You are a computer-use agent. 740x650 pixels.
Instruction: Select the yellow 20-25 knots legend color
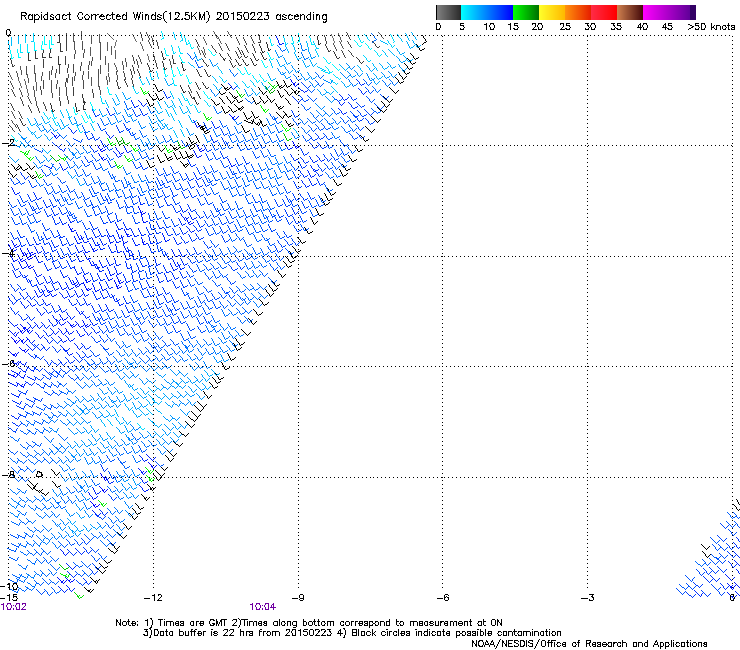pos(552,12)
